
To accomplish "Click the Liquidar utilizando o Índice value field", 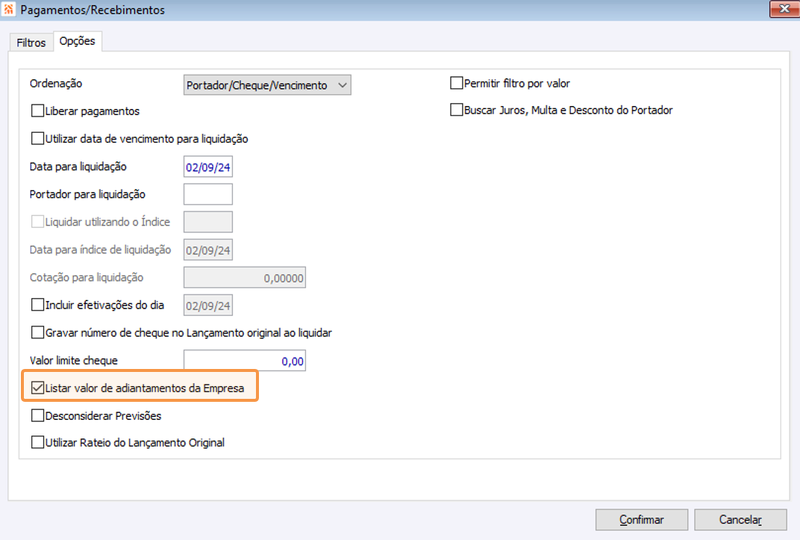I will point(208,222).
